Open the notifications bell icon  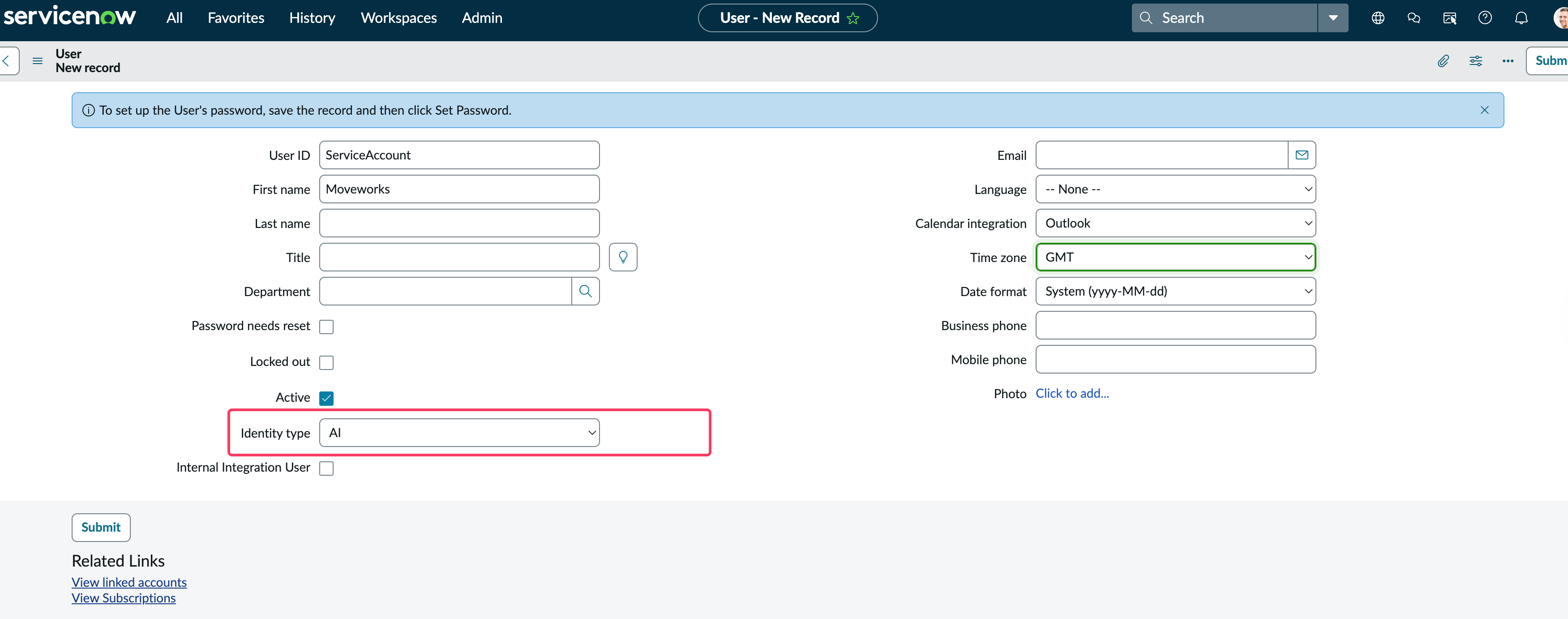point(1521,17)
